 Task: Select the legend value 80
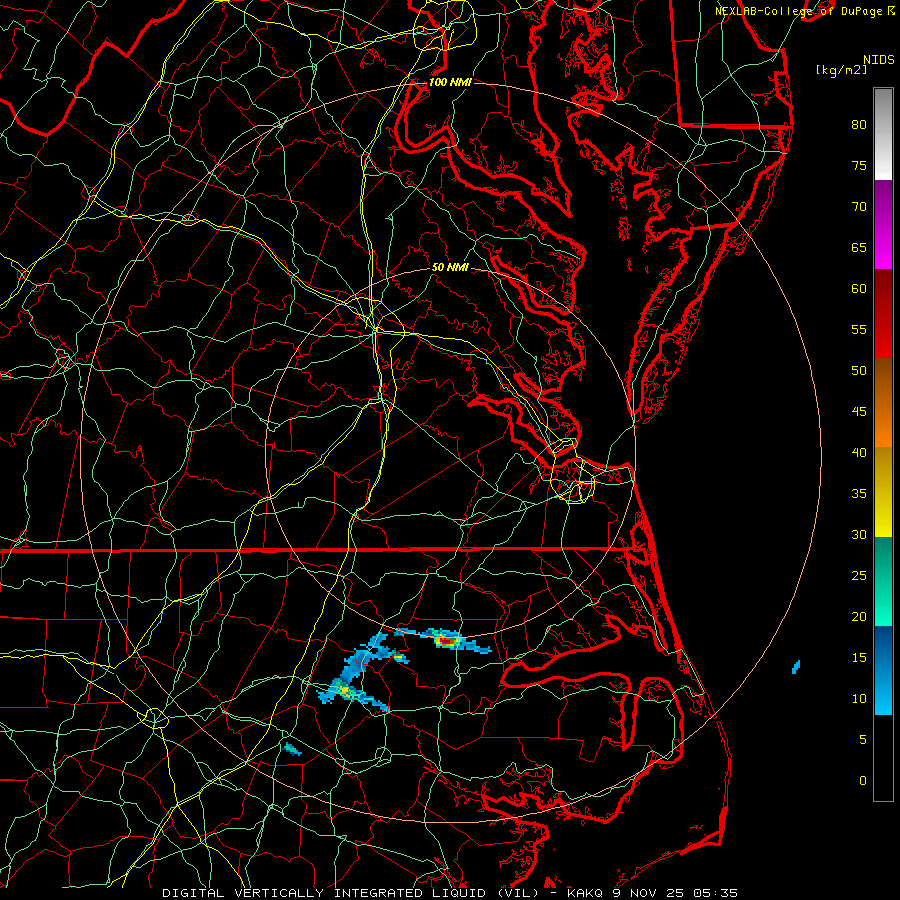tap(859, 125)
